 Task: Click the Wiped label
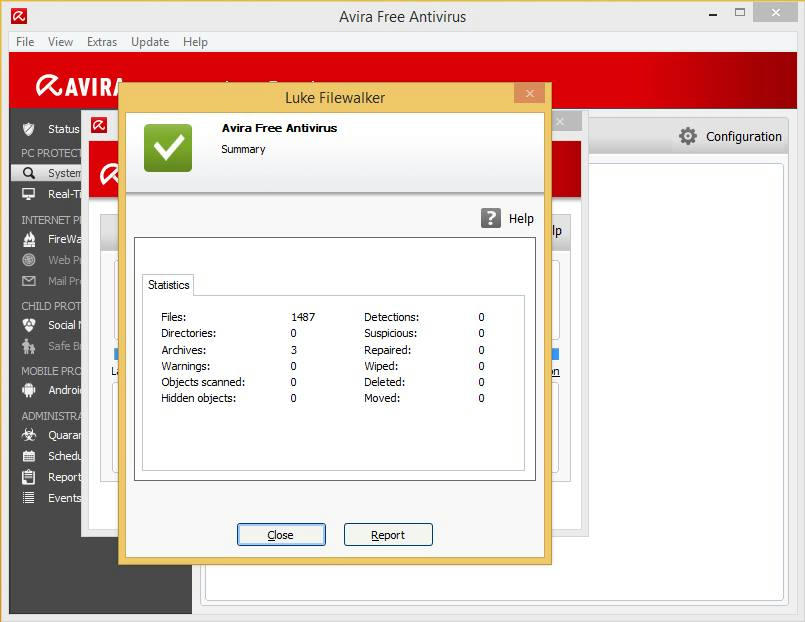[x=381, y=366]
